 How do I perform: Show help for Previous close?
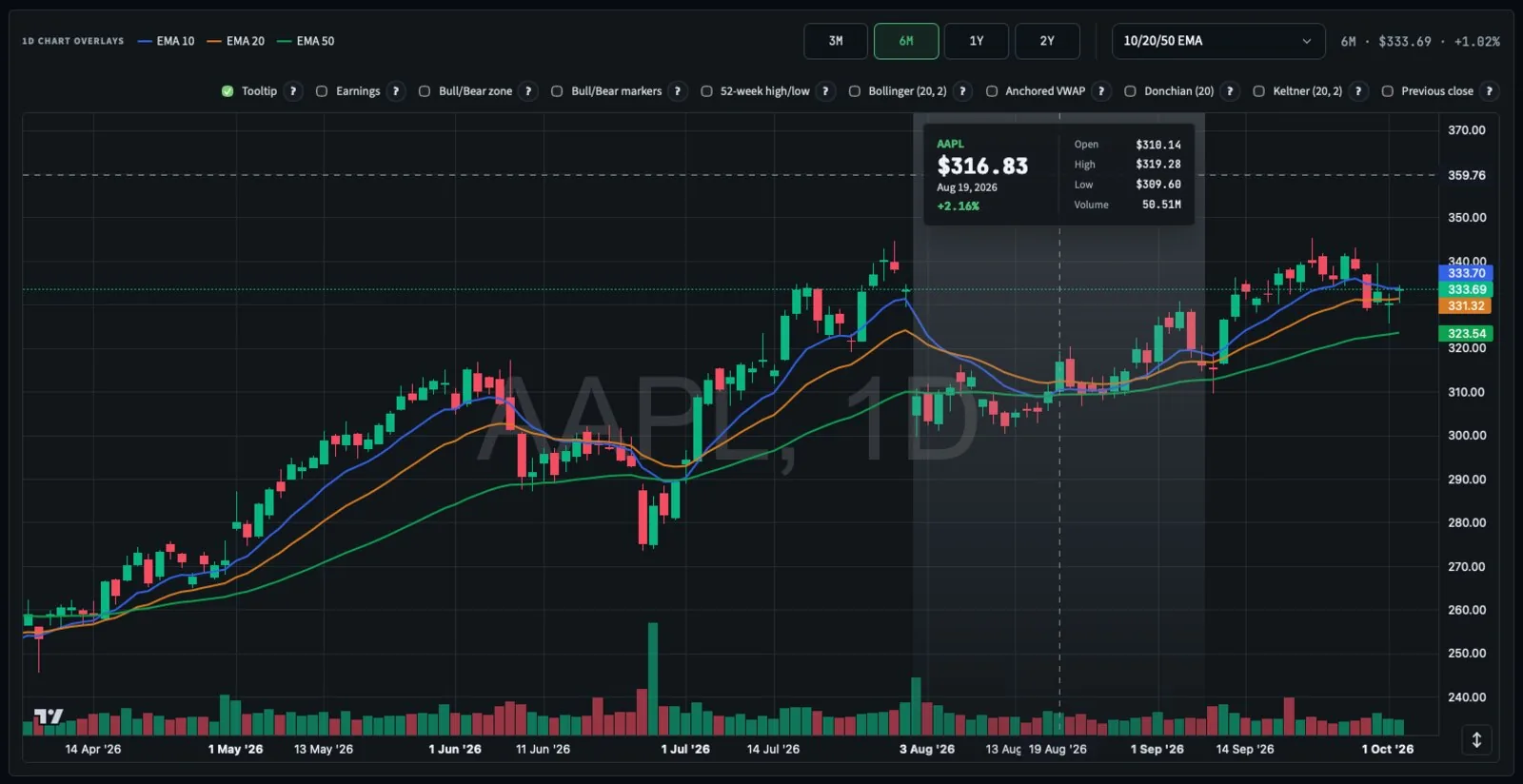point(1490,91)
